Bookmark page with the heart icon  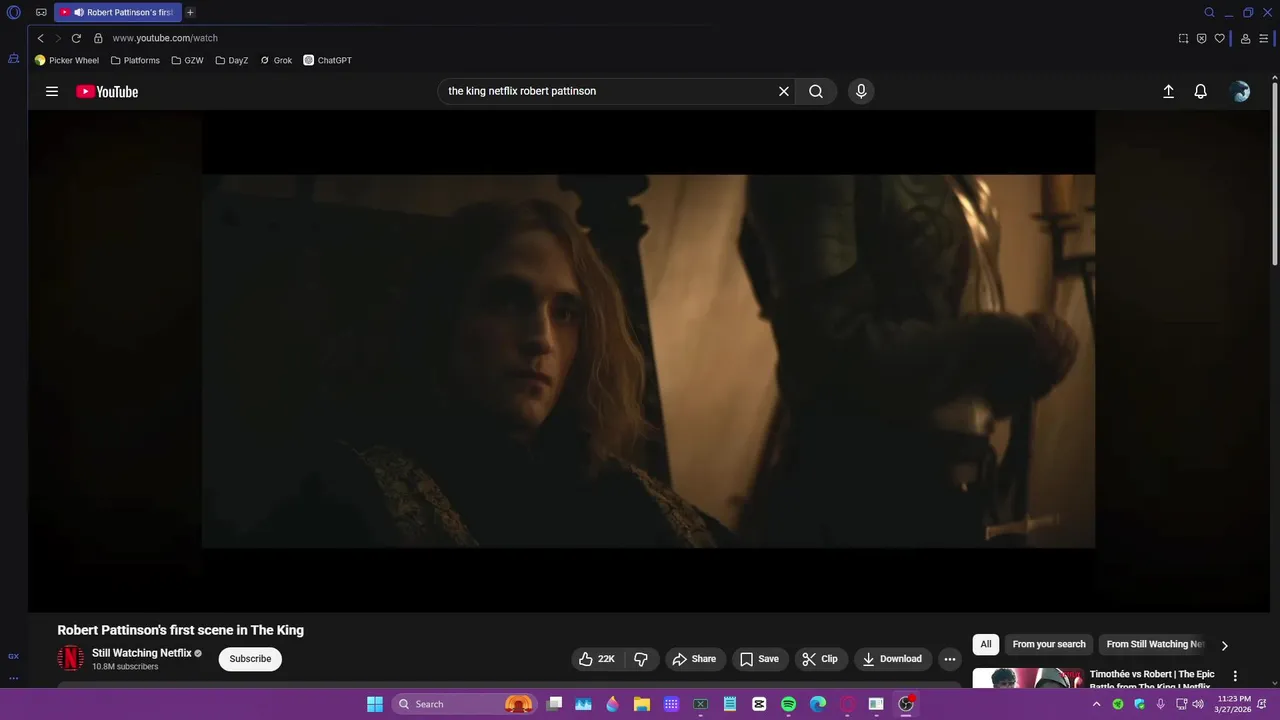pyautogui.click(x=1219, y=38)
